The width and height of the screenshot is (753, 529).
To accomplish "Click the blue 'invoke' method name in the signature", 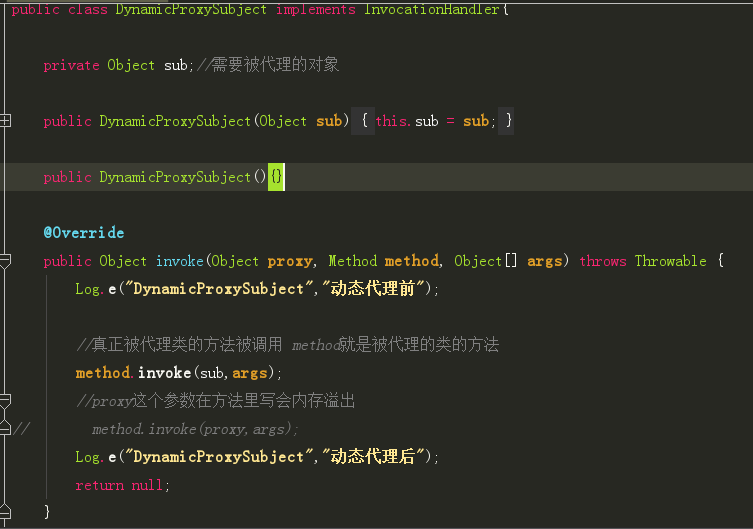I will pos(180,261).
